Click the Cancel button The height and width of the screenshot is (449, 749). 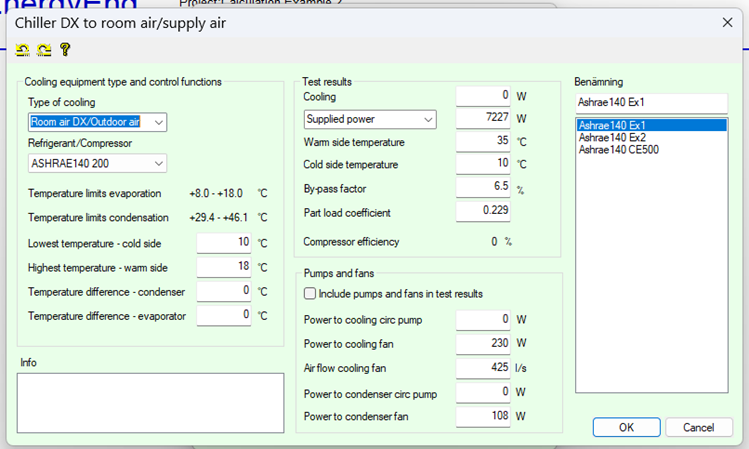pos(699,427)
